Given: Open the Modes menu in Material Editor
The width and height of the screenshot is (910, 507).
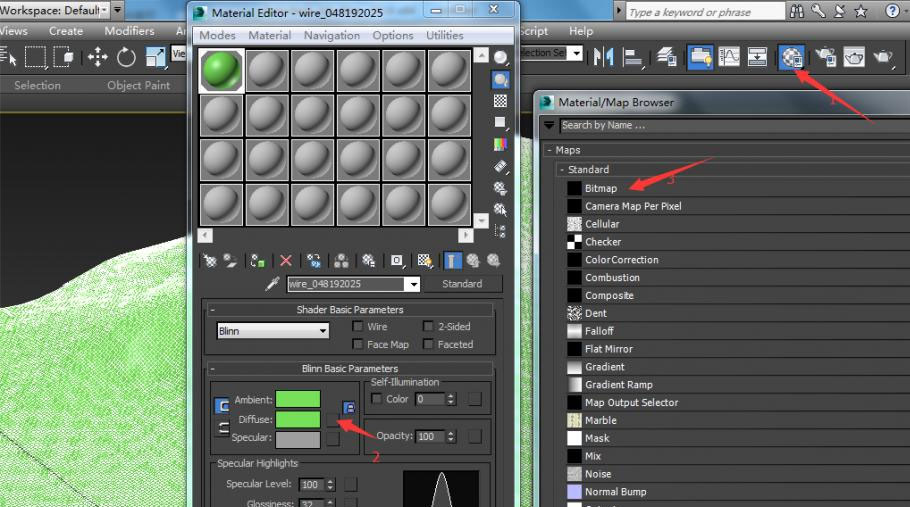Looking at the screenshot, I should [217, 35].
